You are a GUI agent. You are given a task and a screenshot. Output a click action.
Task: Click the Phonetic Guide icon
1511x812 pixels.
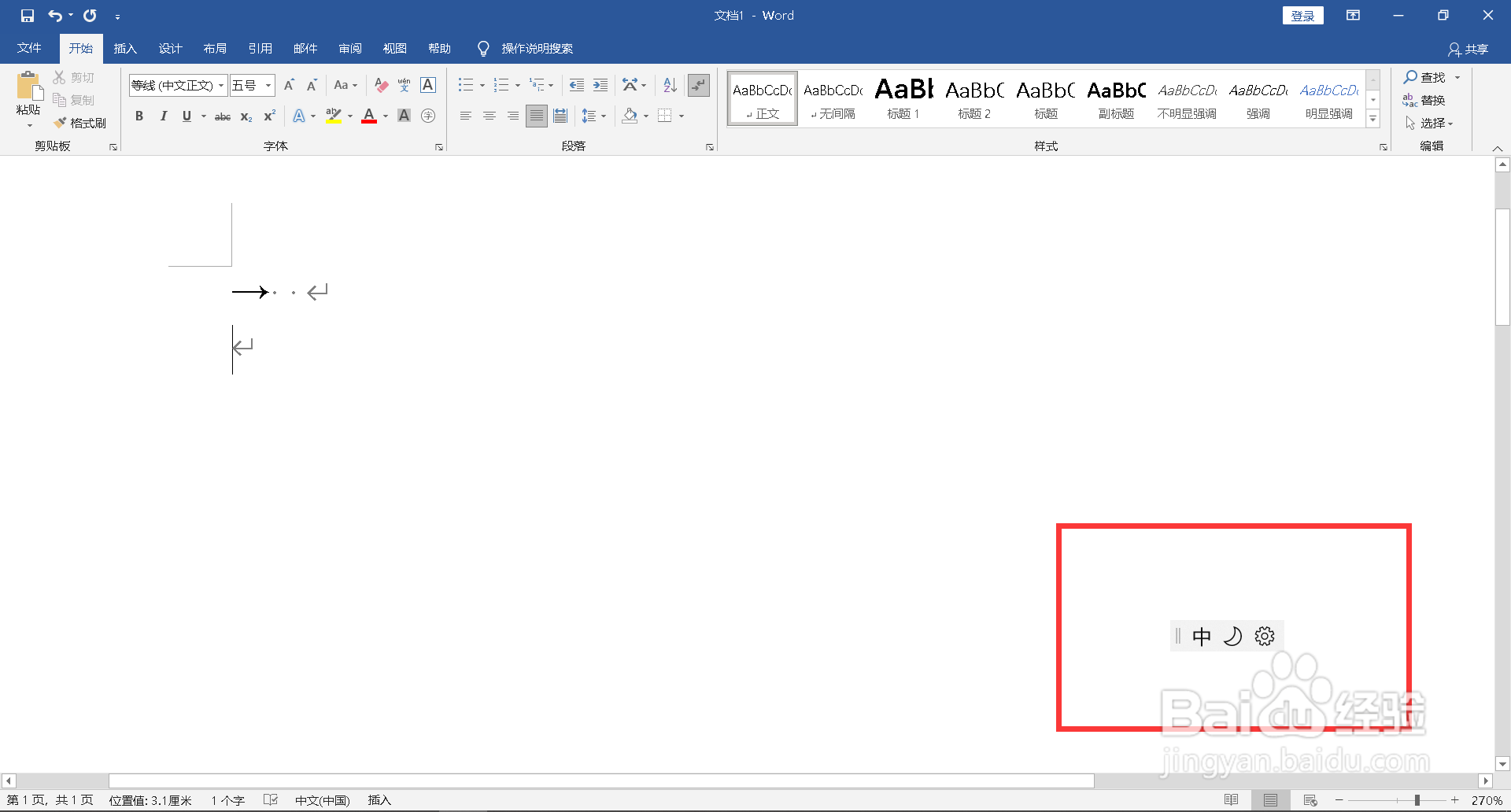[x=405, y=85]
